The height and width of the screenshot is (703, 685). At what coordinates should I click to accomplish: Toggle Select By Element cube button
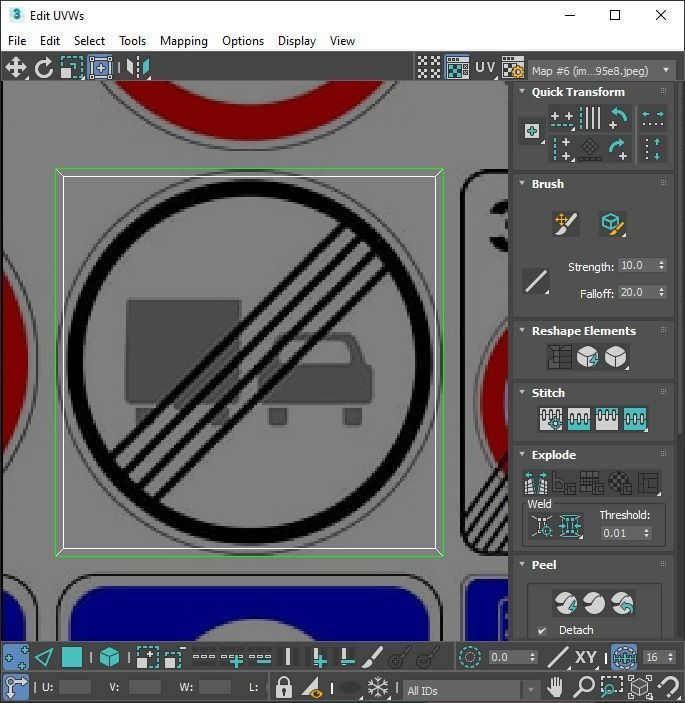tap(109, 657)
